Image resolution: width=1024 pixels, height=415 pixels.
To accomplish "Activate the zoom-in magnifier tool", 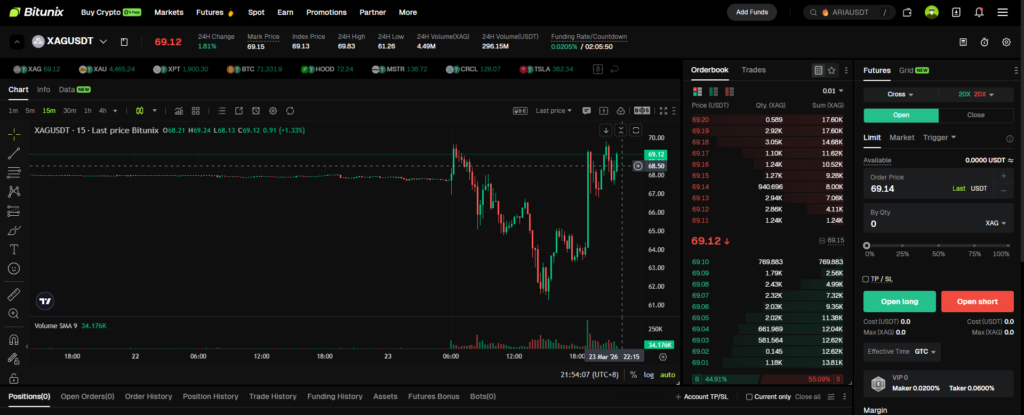I will pos(14,313).
